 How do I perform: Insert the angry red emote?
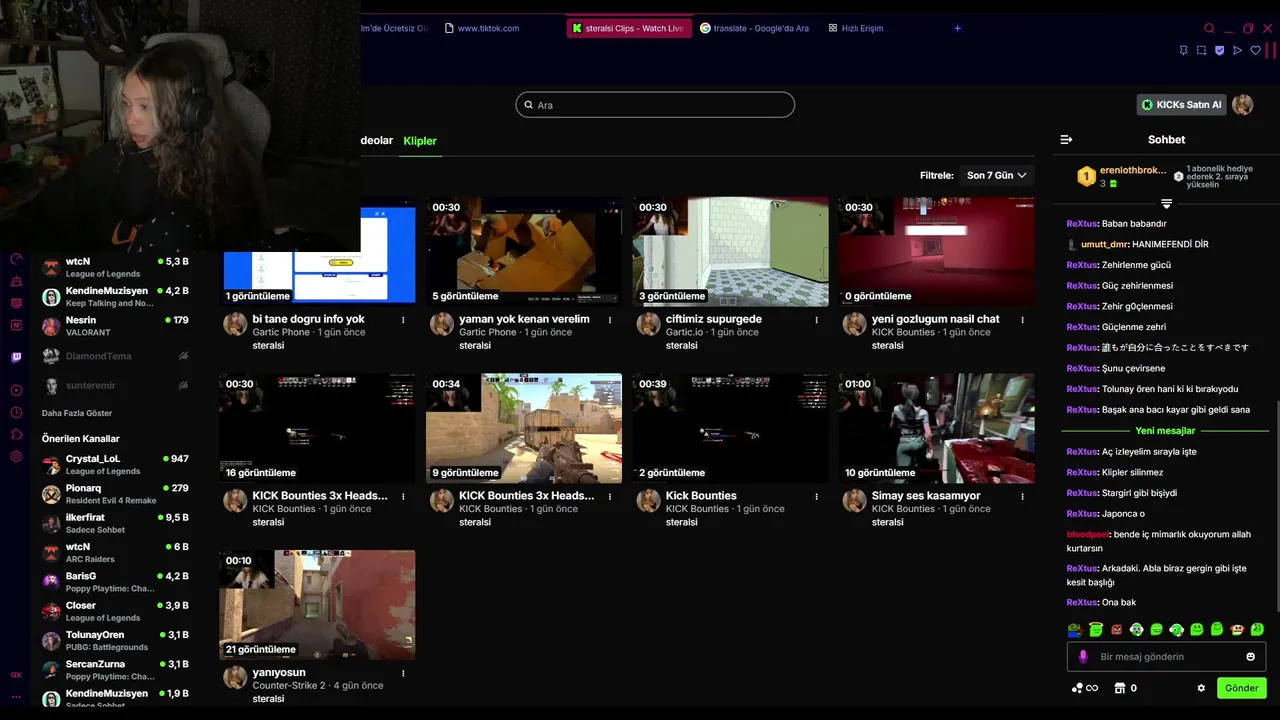coord(1116,630)
